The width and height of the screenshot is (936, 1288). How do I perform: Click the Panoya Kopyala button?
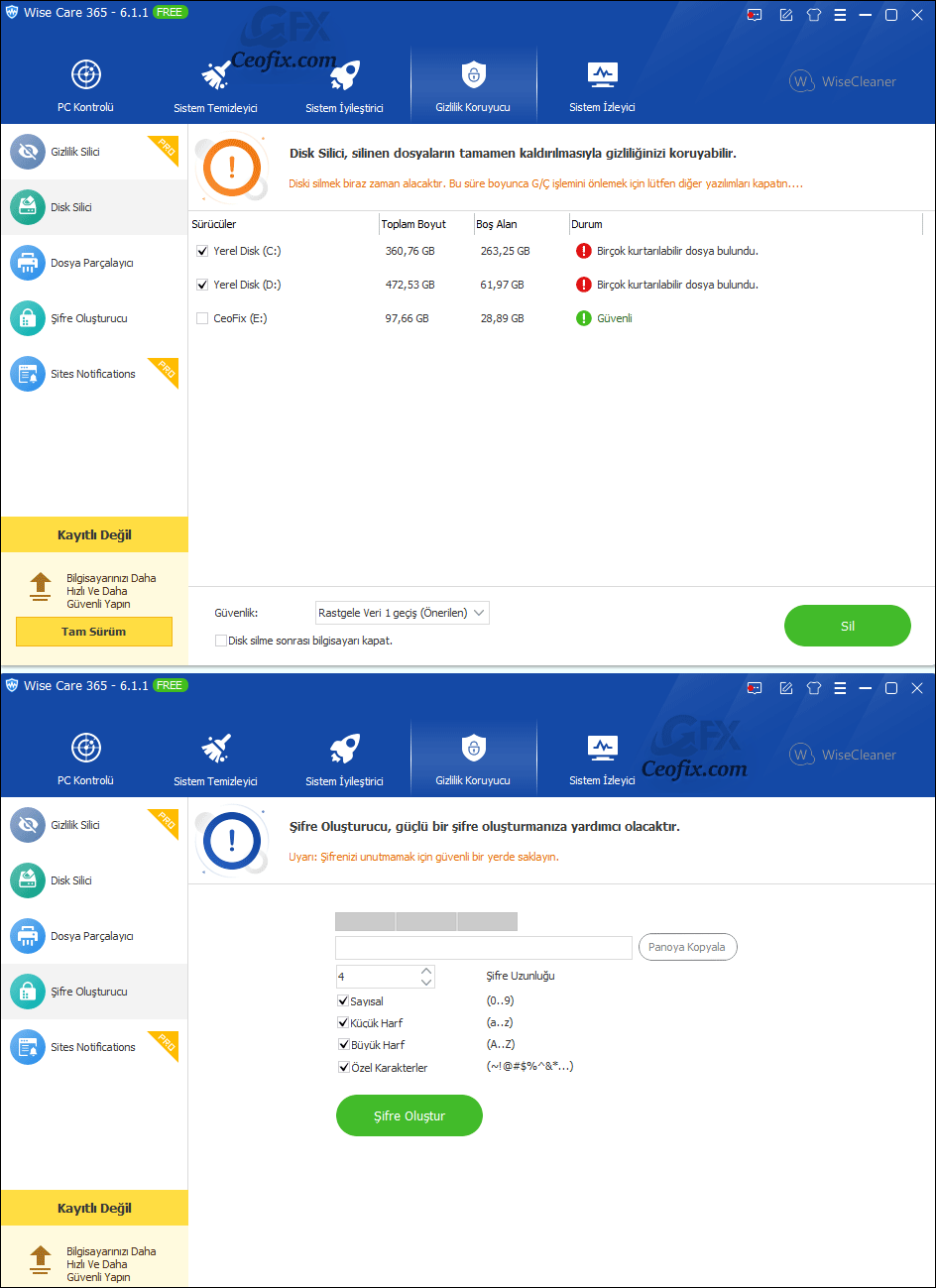point(687,947)
